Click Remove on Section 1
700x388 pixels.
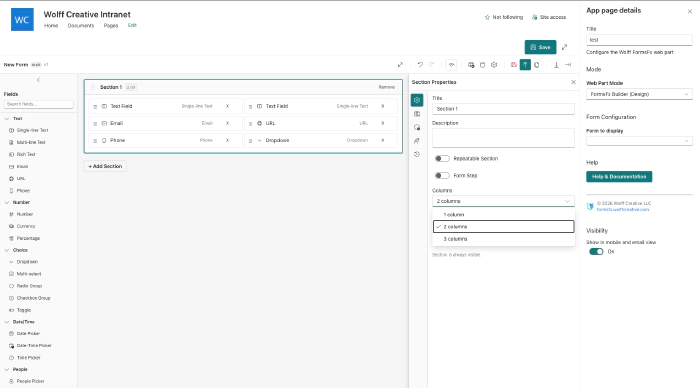click(387, 87)
